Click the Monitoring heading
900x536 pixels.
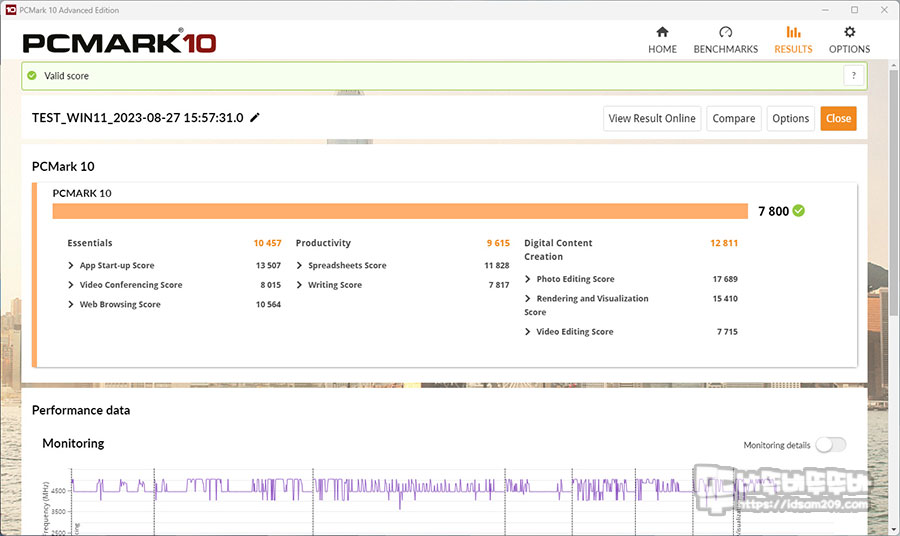pyautogui.click(x=73, y=443)
